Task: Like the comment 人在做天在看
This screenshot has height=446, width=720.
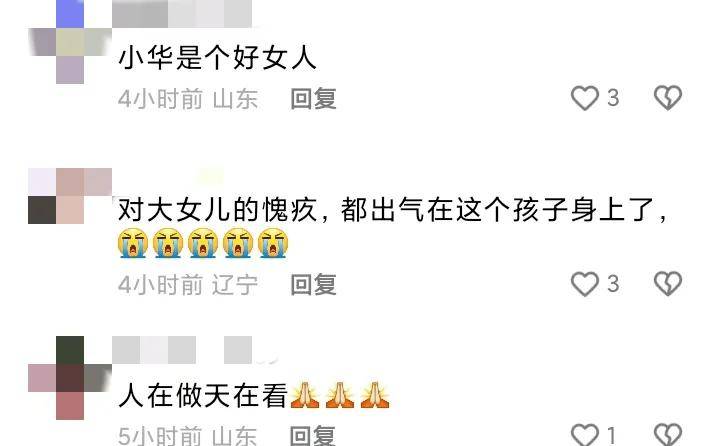Action: (585, 435)
